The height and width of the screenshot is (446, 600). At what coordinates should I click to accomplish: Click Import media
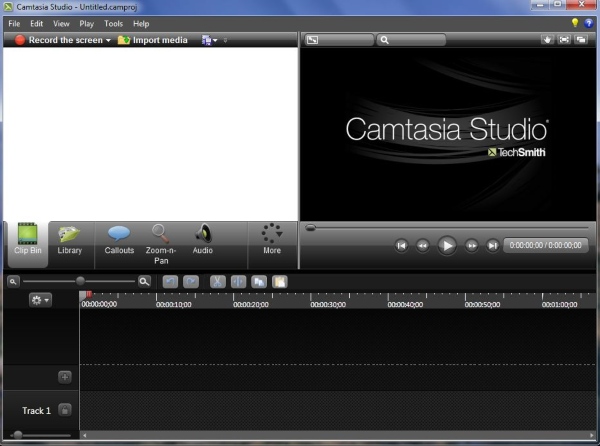click(153, 40)
